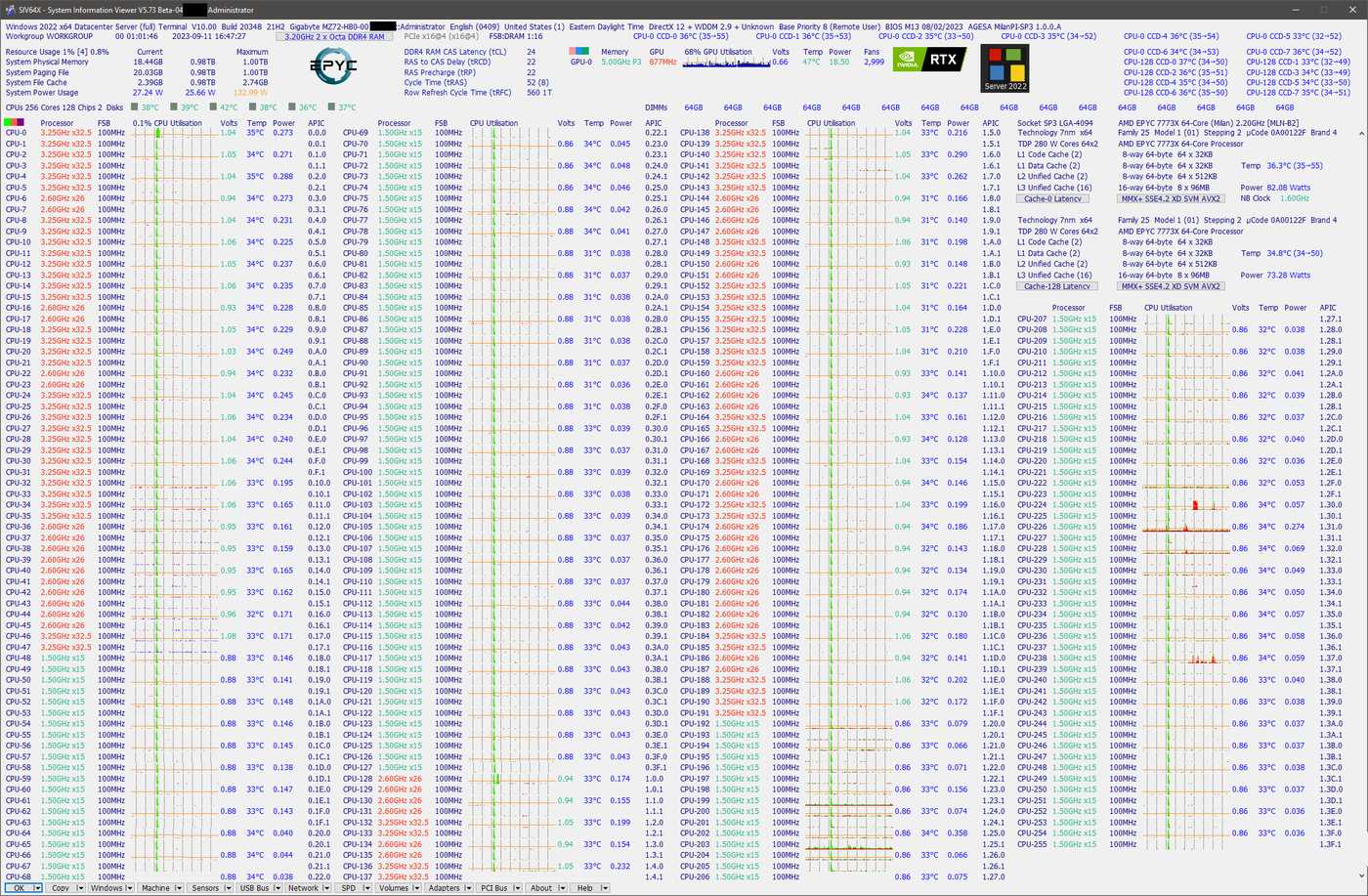Click the NB Clock 1.60GHz value
The height and width of the screenshot is (896, 1368).
click(1295, 198)
